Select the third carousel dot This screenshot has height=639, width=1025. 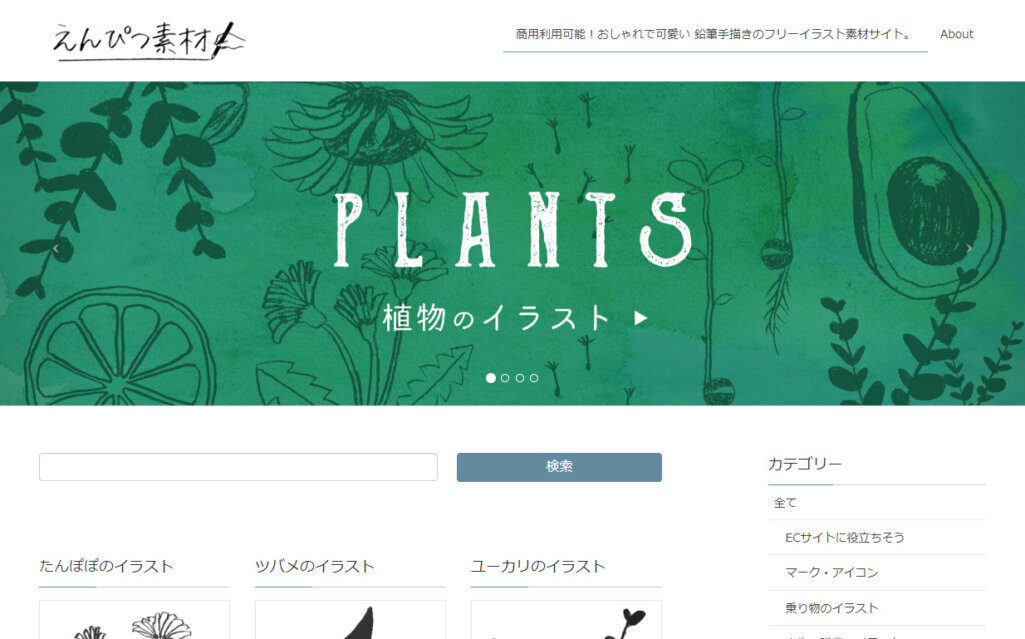point(520,378)
